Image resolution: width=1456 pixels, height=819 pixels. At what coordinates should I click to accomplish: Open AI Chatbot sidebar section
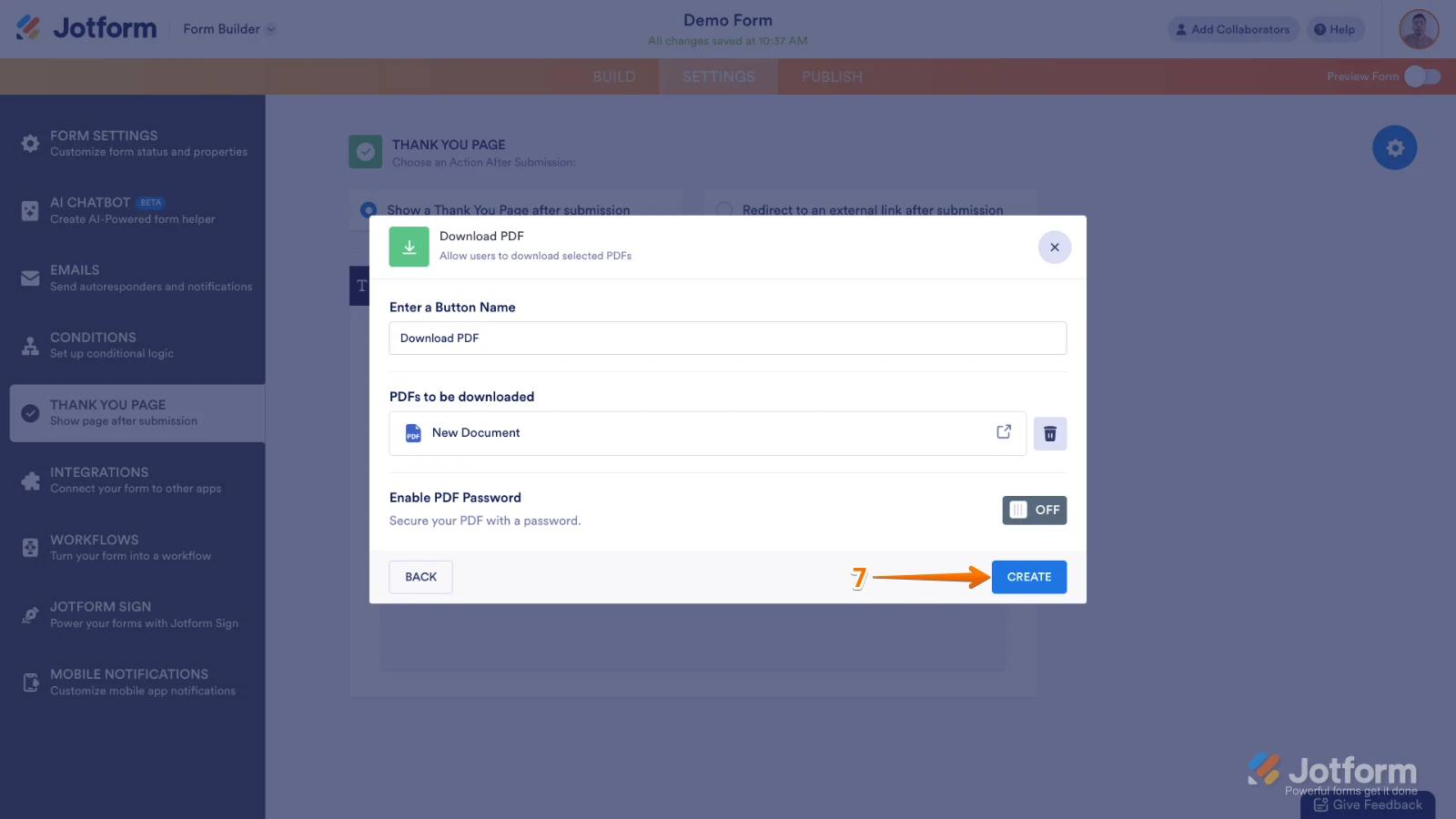coord(133,211)
